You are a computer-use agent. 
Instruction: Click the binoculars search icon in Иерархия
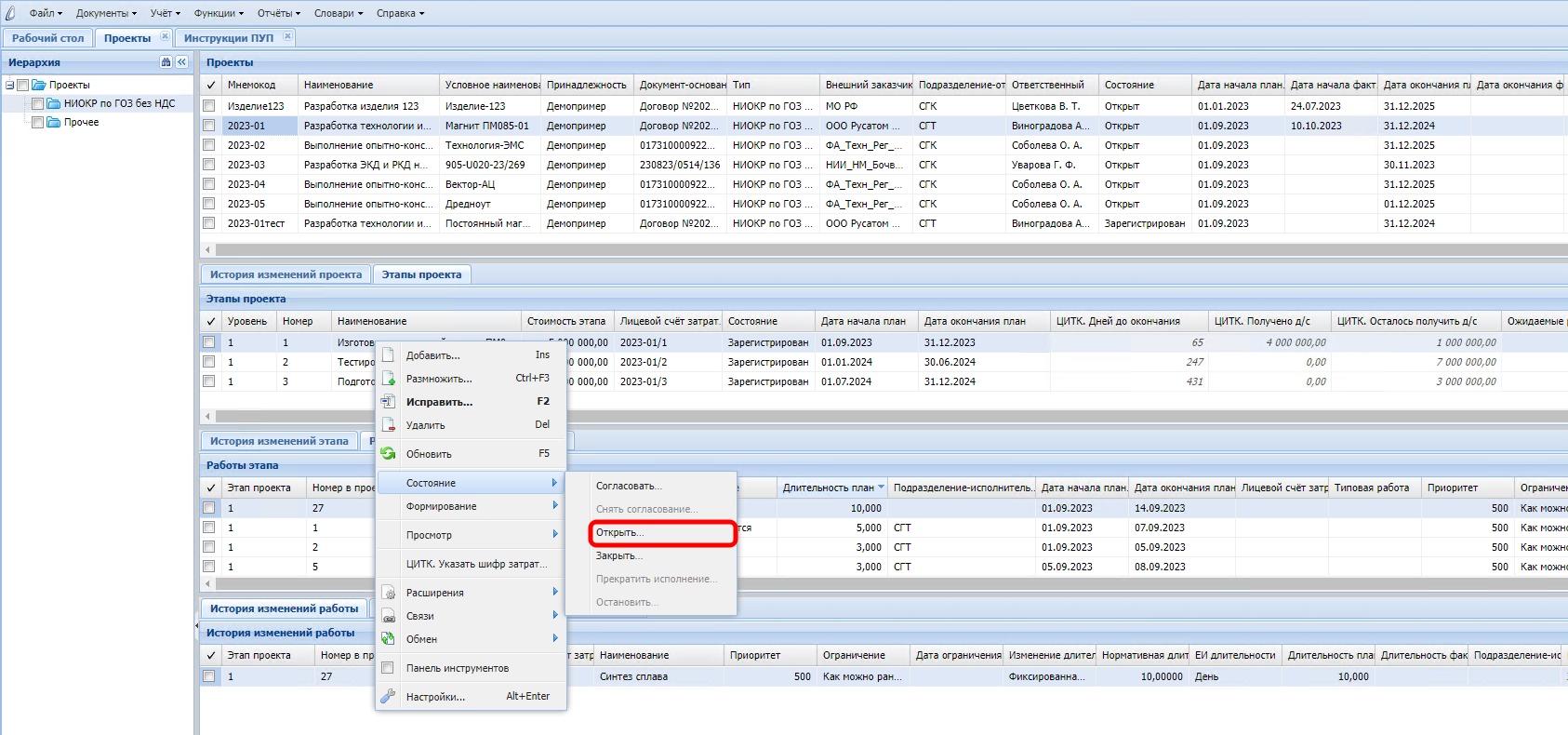(x=166, y=62)
